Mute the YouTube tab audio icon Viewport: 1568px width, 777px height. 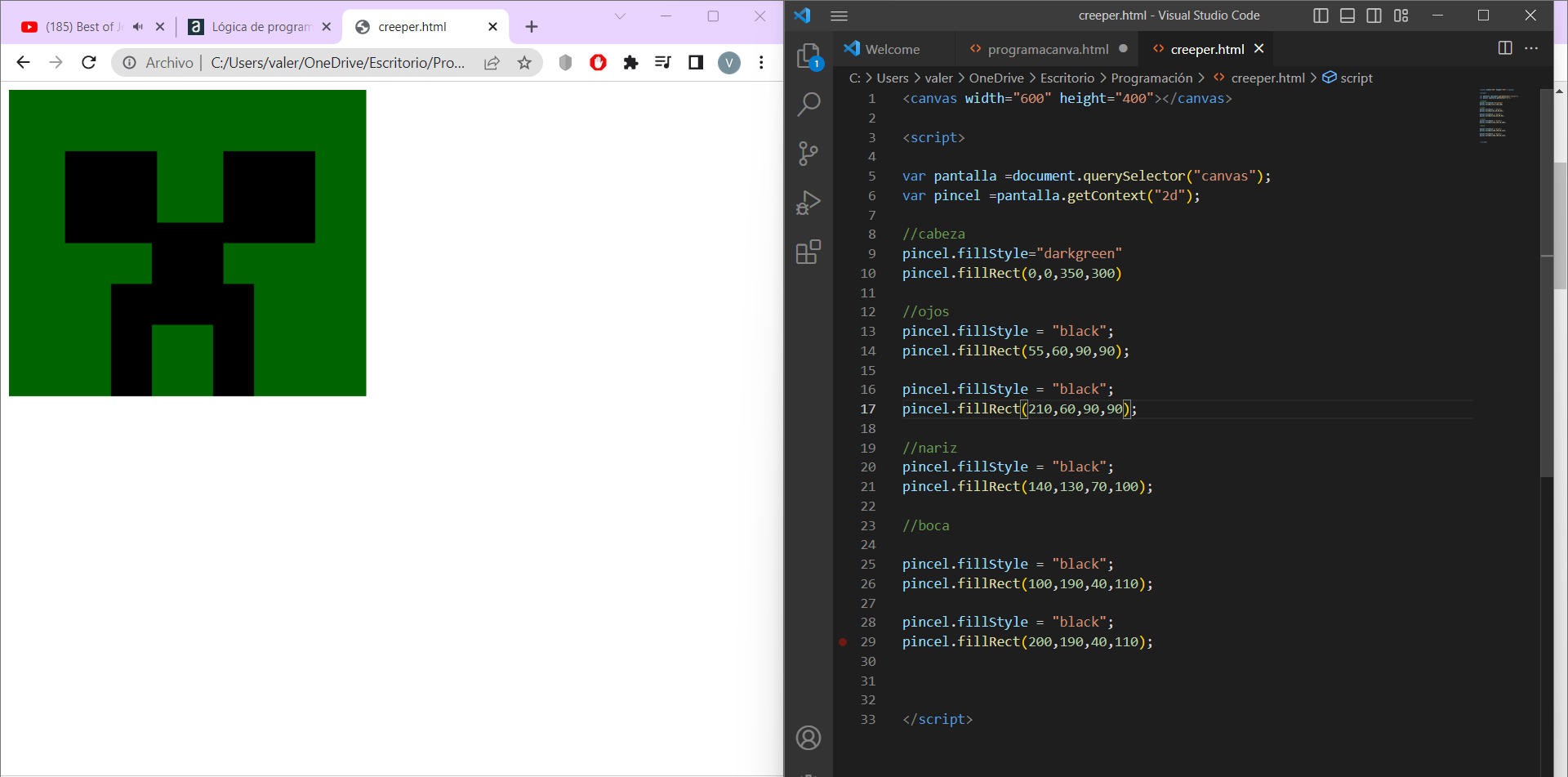138,27
